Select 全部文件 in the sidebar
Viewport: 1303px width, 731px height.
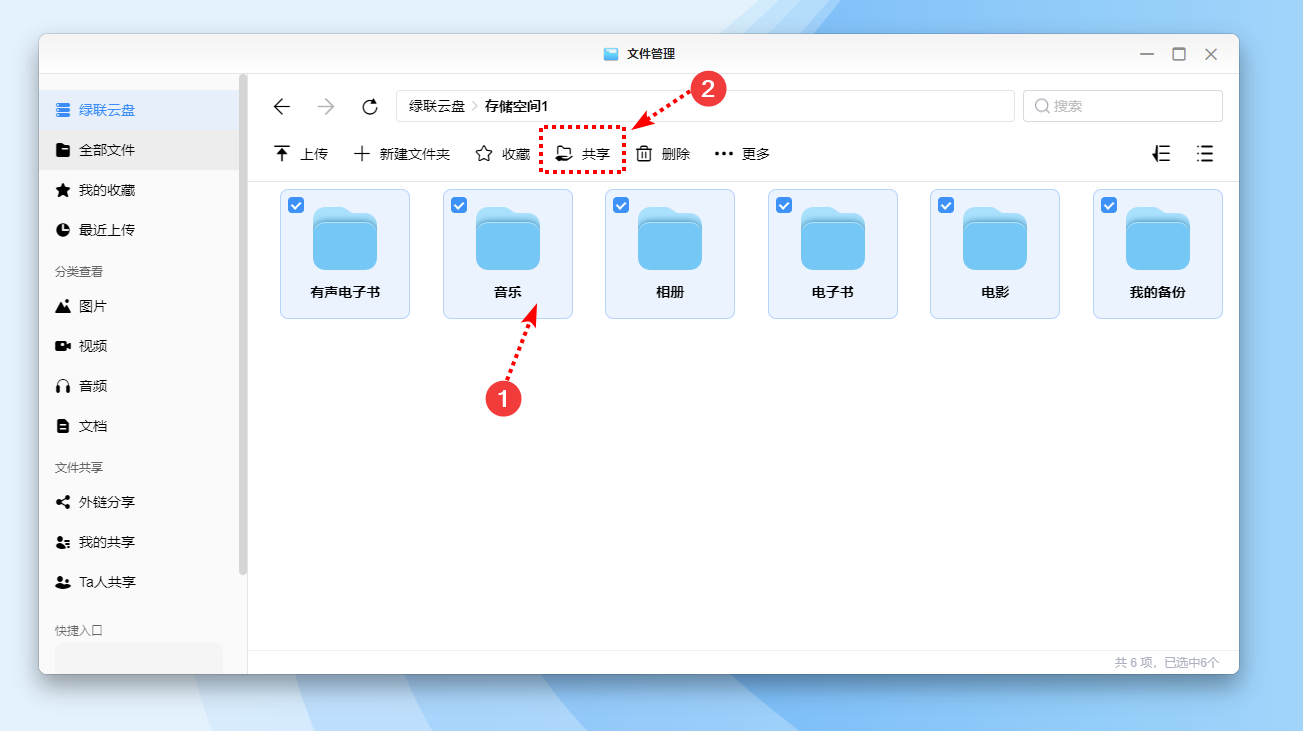coord(107,150)
